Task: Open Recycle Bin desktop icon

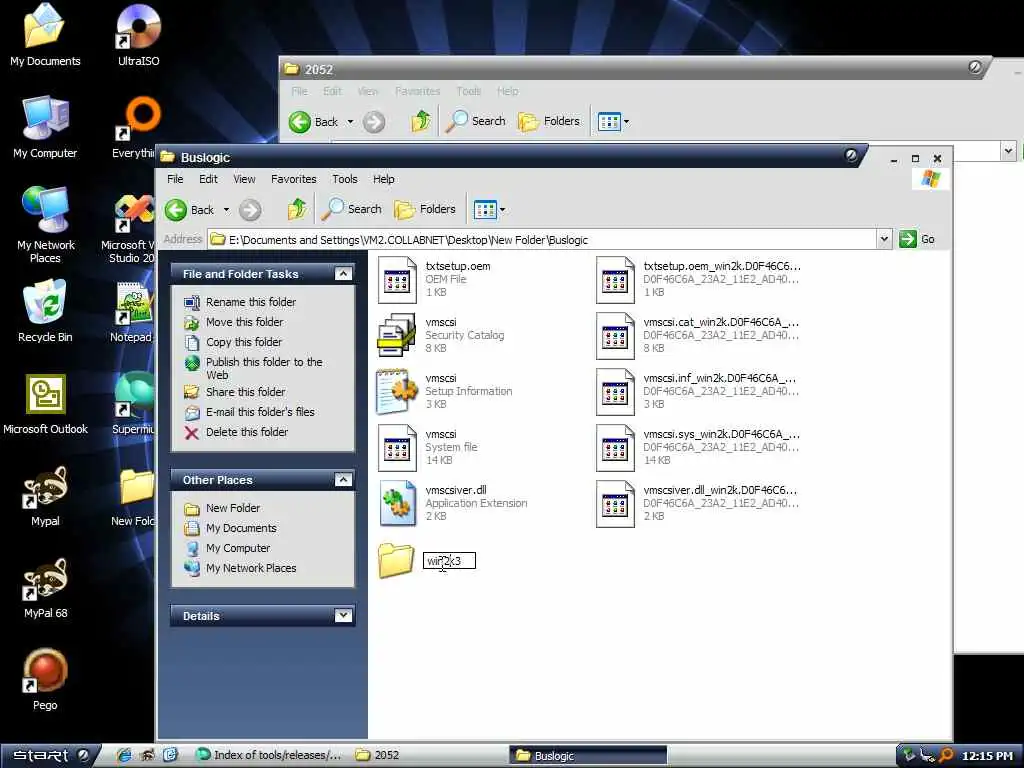Action: coord(45,312)
